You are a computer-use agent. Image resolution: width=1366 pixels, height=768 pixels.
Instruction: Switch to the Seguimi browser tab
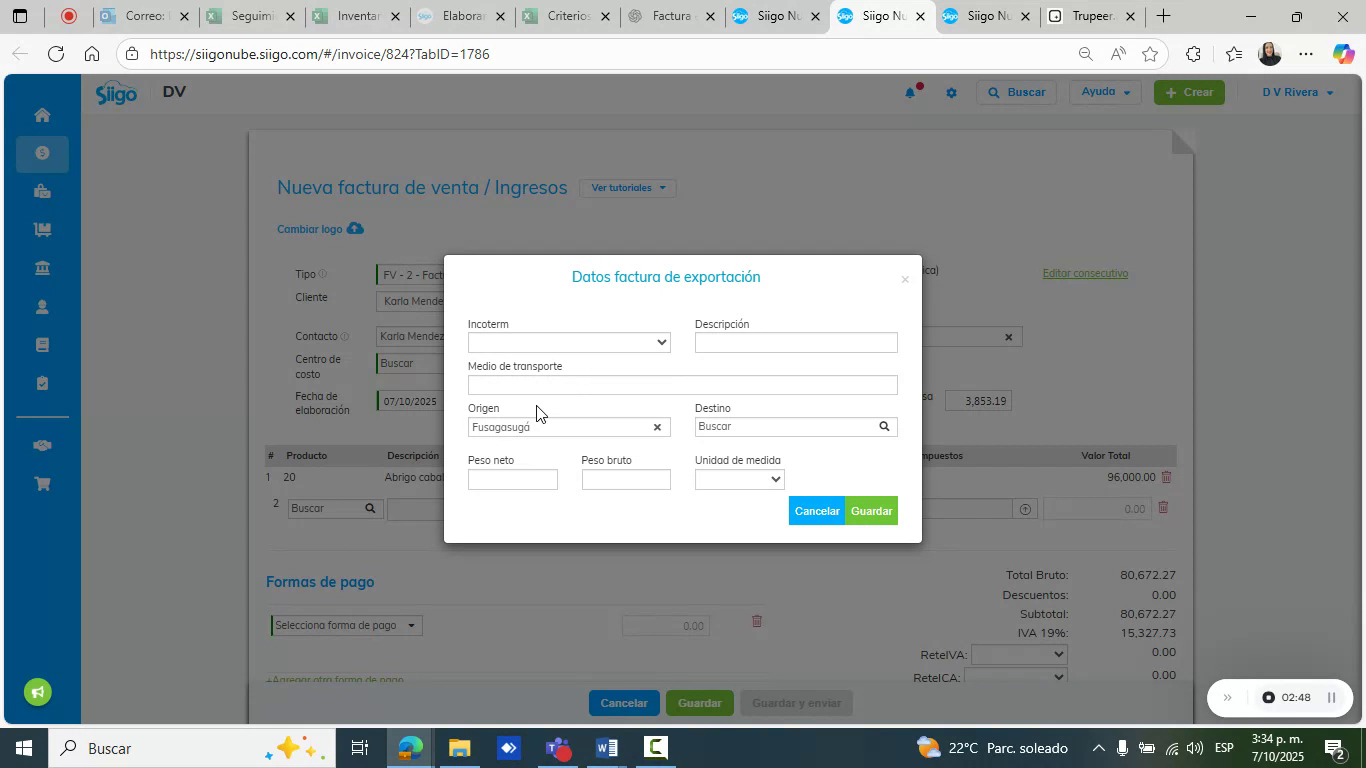point(250,16)
